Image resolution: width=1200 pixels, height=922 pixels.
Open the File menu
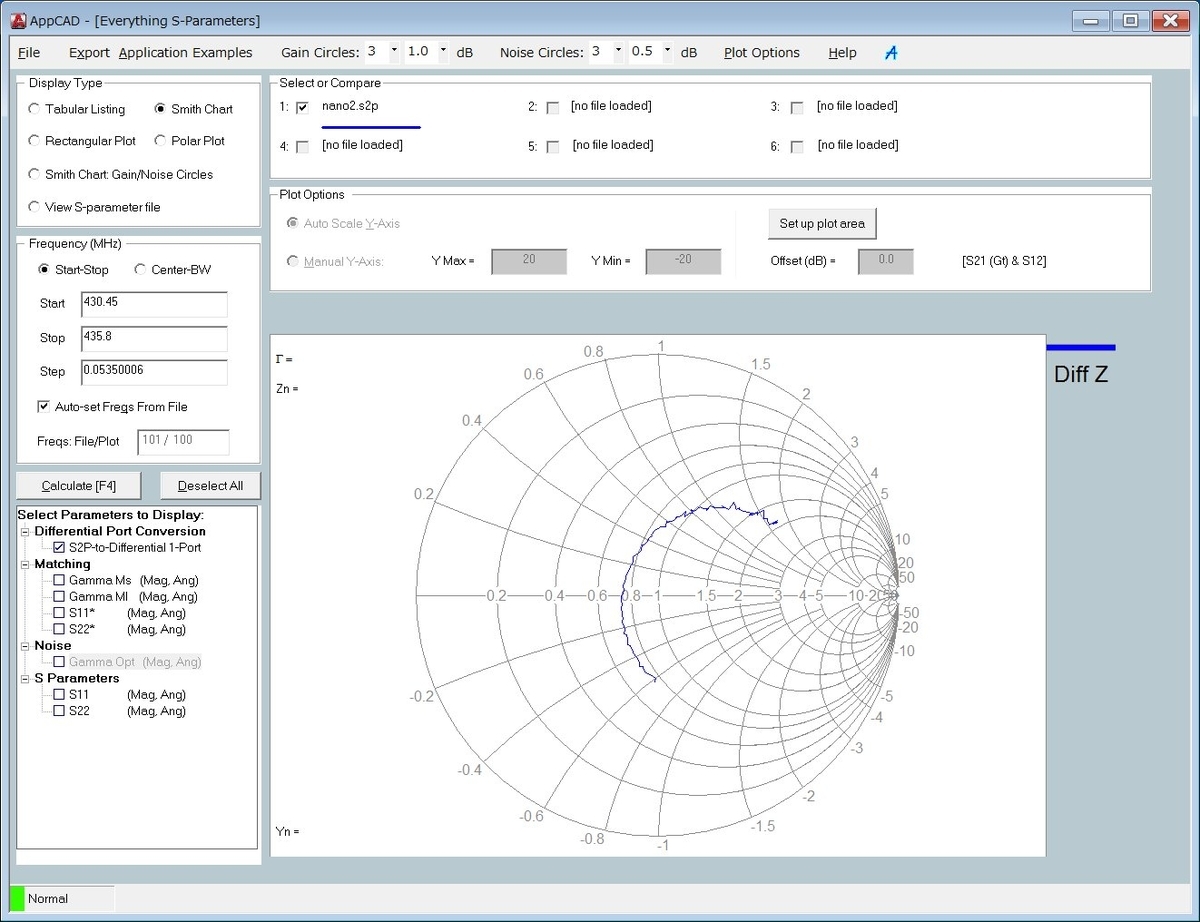(x=29, y=52)
